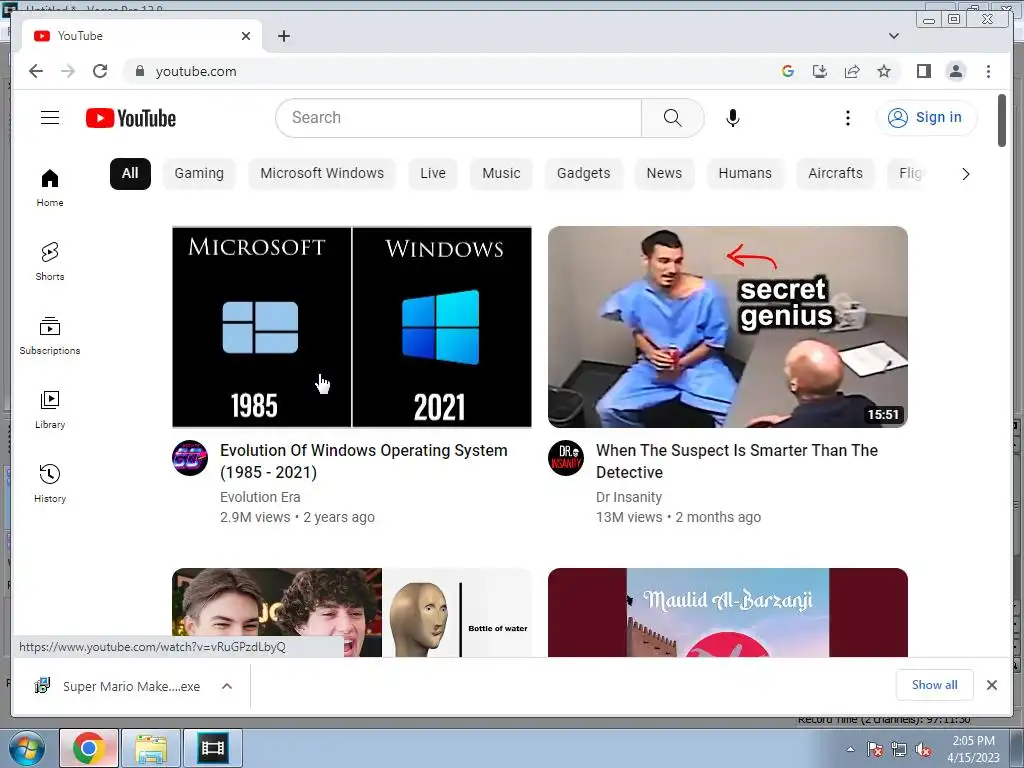
Task: Expand Super Mario Maker download options
Action: point(227,686)
